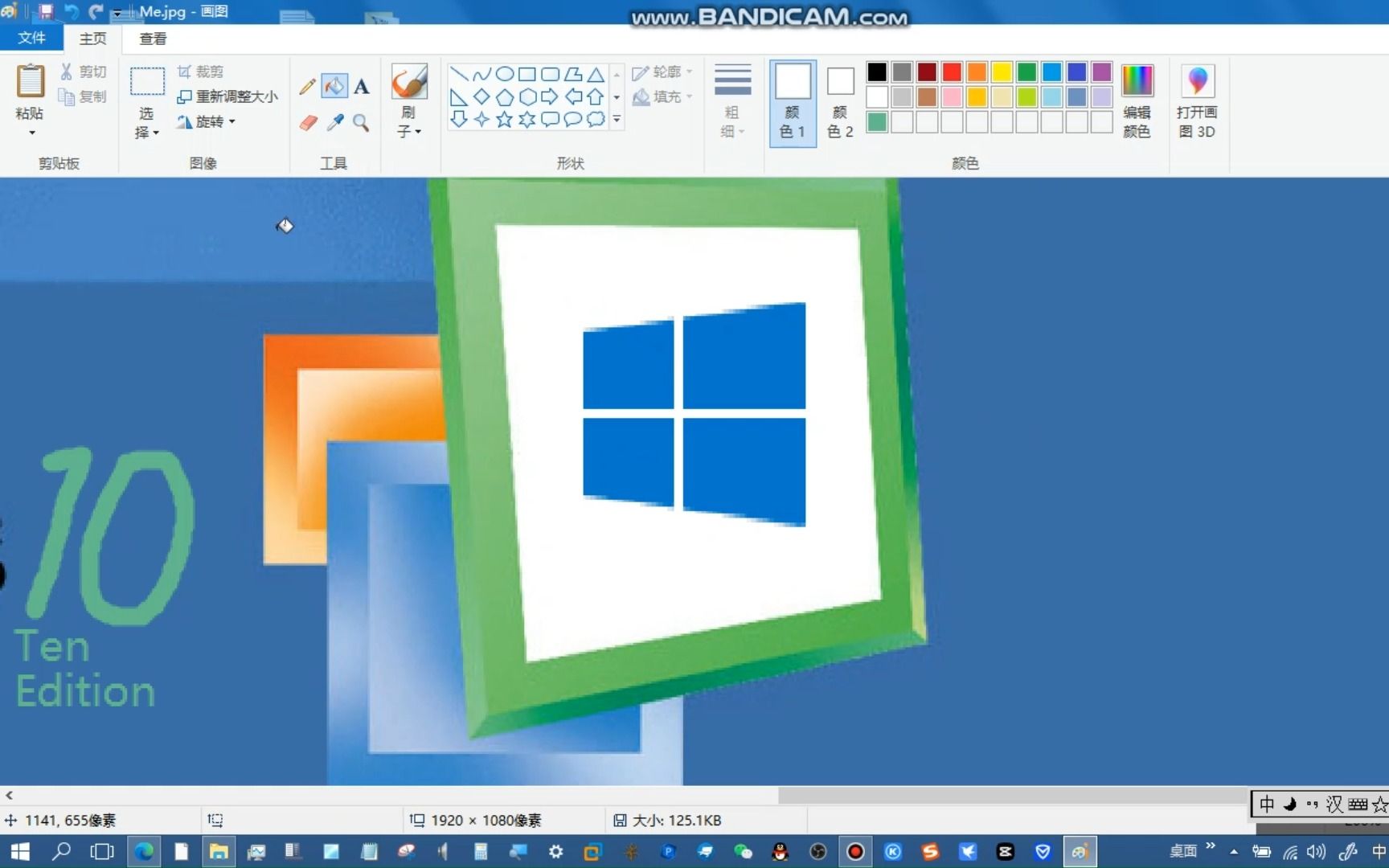Expand the shapes gallery more arrow
Image resolution: width=1389 pixels, height=868 pixels.
[x=617, y=120]
